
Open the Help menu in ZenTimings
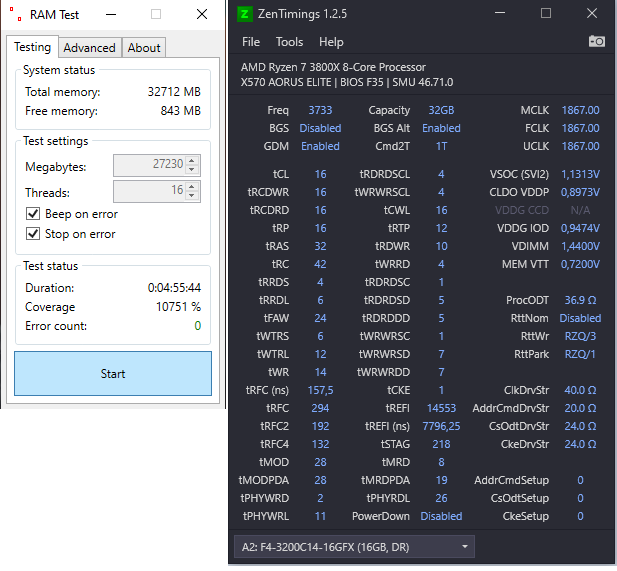pyautogui.click(x=331, y=42)
